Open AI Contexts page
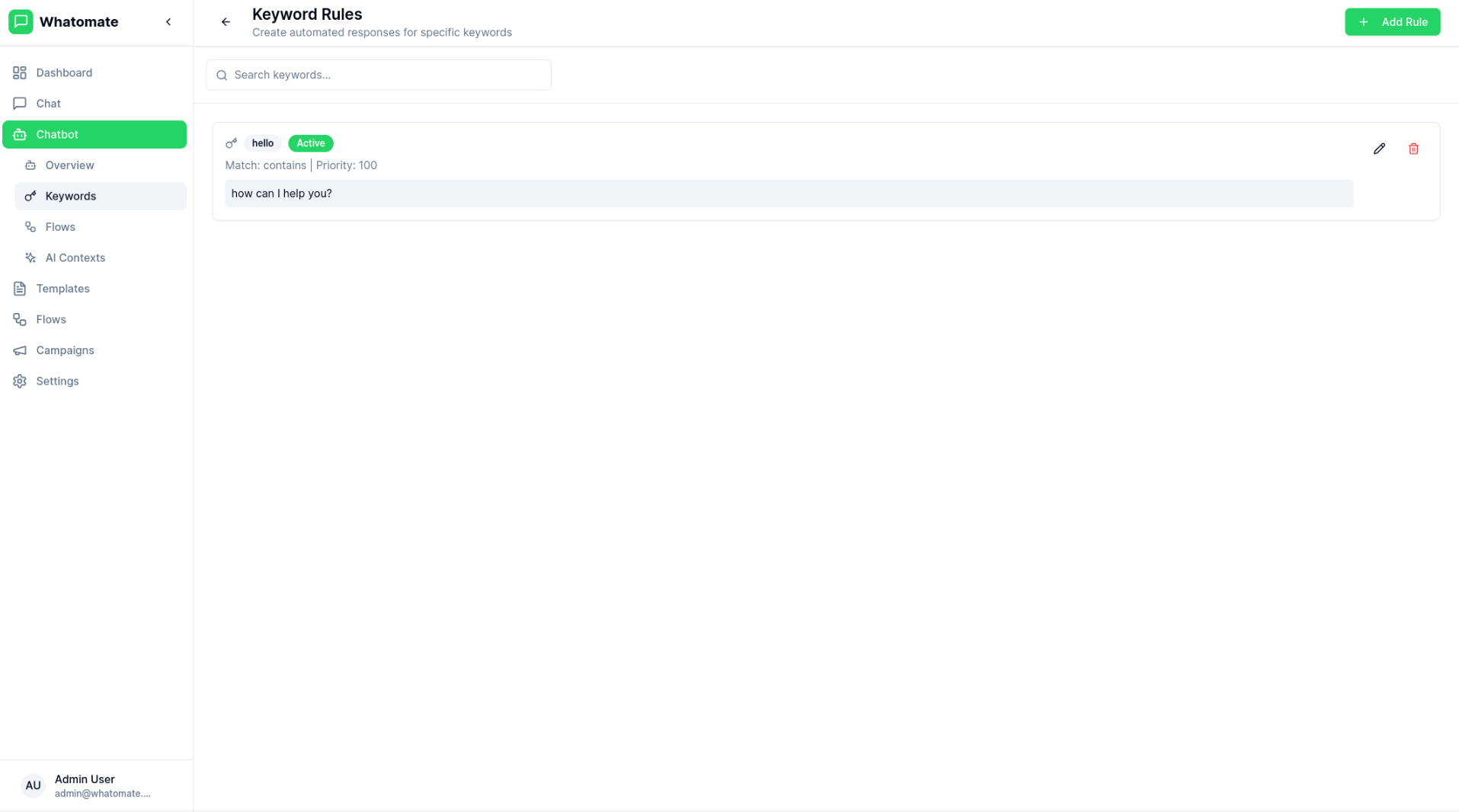The height and width of the screenshot is (812, 1459). [75, 258]
